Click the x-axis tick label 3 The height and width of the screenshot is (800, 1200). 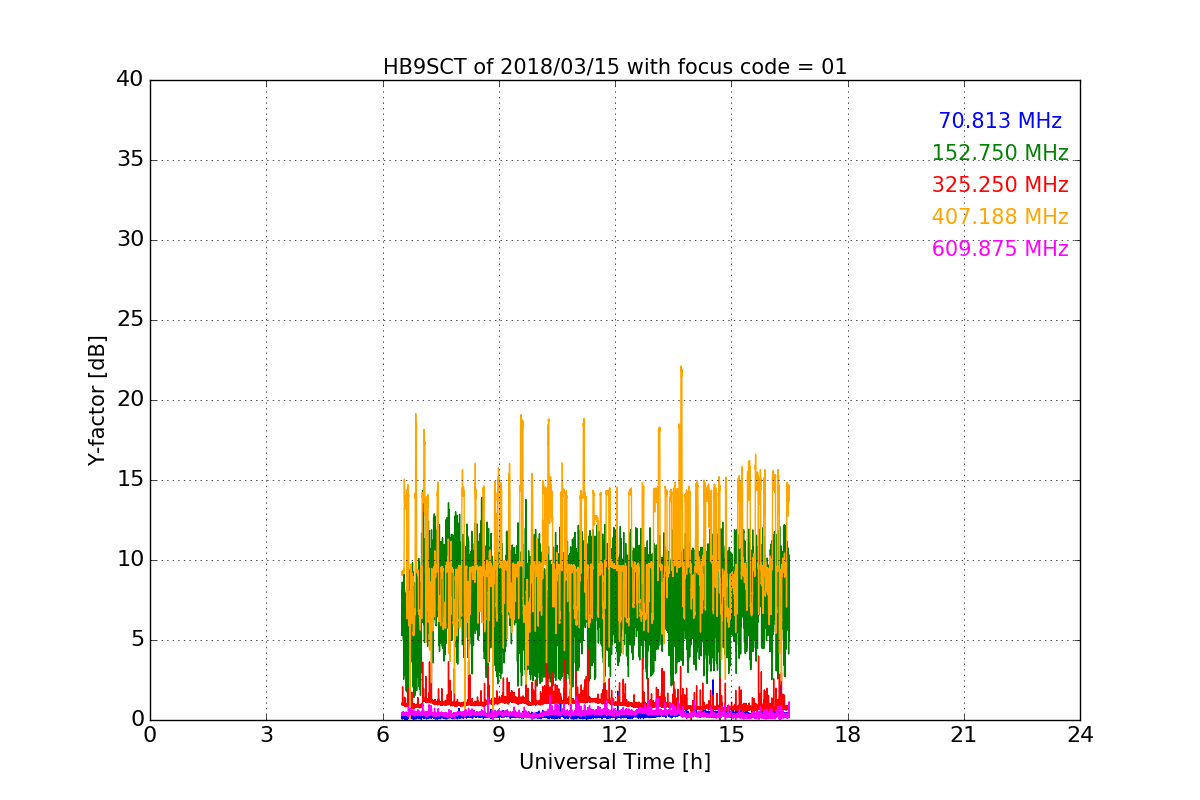coord(266,735)
